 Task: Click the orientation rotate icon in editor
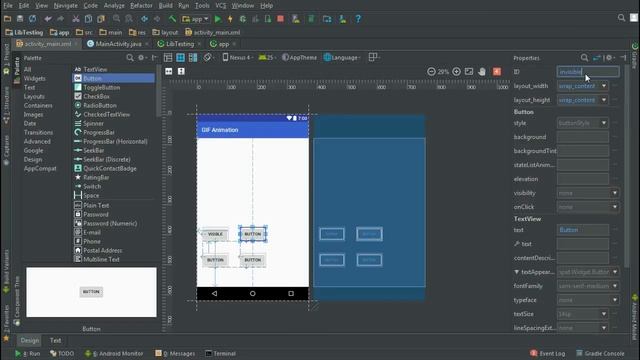pyautogui.click(x=208, y=58)
